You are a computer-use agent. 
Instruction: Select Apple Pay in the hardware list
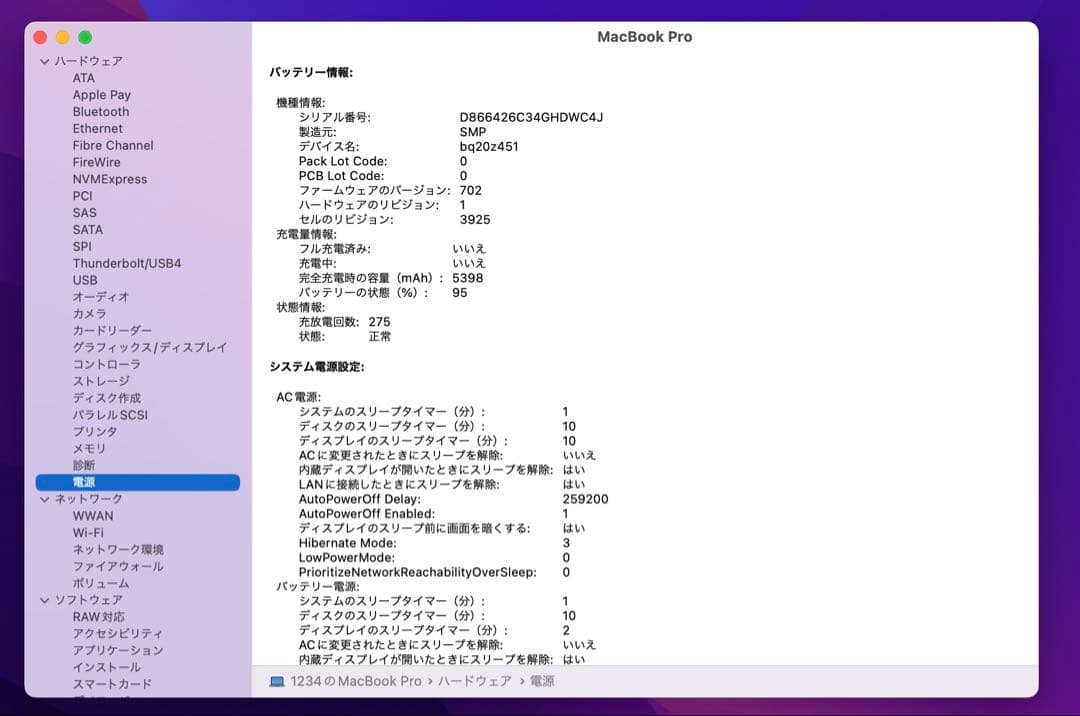tap(104, 94)
